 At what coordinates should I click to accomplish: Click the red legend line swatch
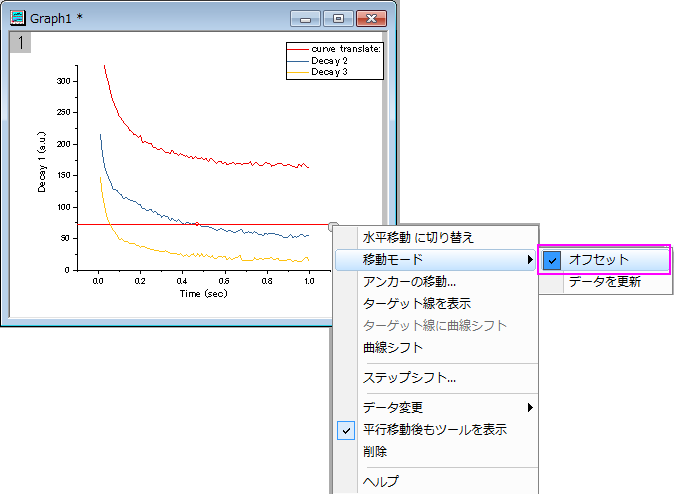pos(298,50)
